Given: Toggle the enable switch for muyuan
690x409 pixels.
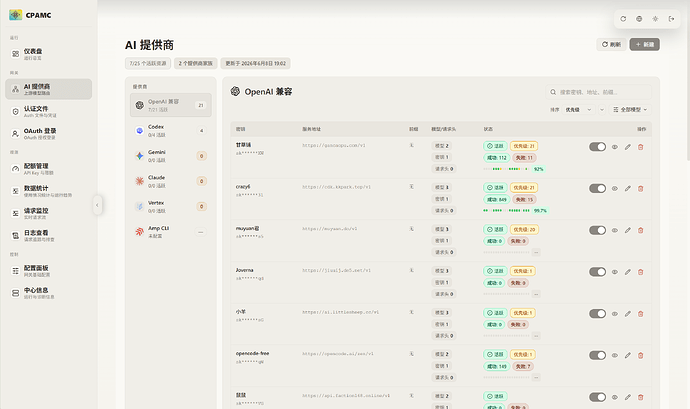Looking at the screenshot, I should coord(598,230).
